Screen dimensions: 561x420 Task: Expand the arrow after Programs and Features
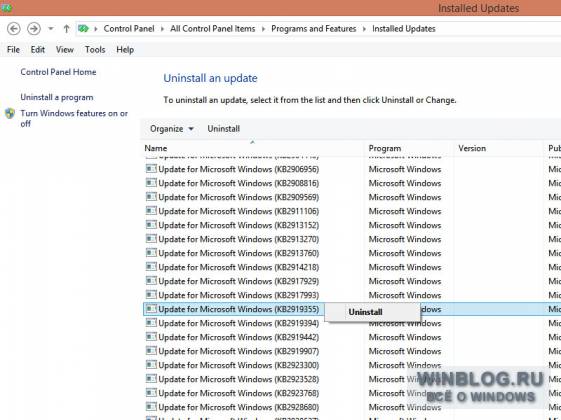click(x=364, y=29)
